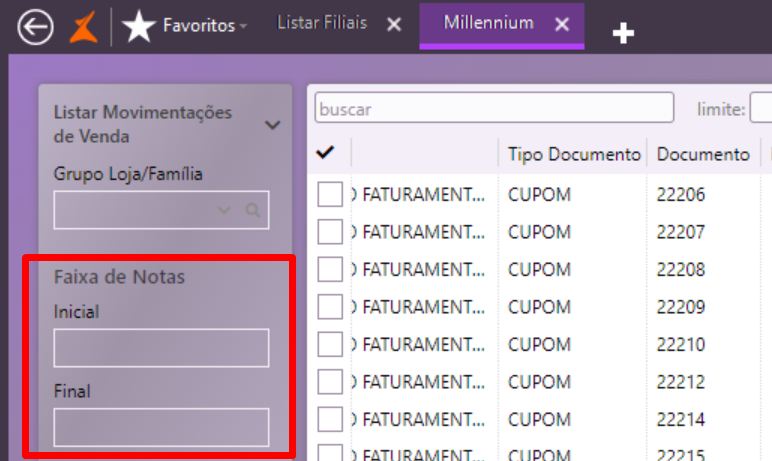The height and width of the screenshot is (461, 772).
Task: Click the select-all checkmark header
Action: click(x=325, y=153)
